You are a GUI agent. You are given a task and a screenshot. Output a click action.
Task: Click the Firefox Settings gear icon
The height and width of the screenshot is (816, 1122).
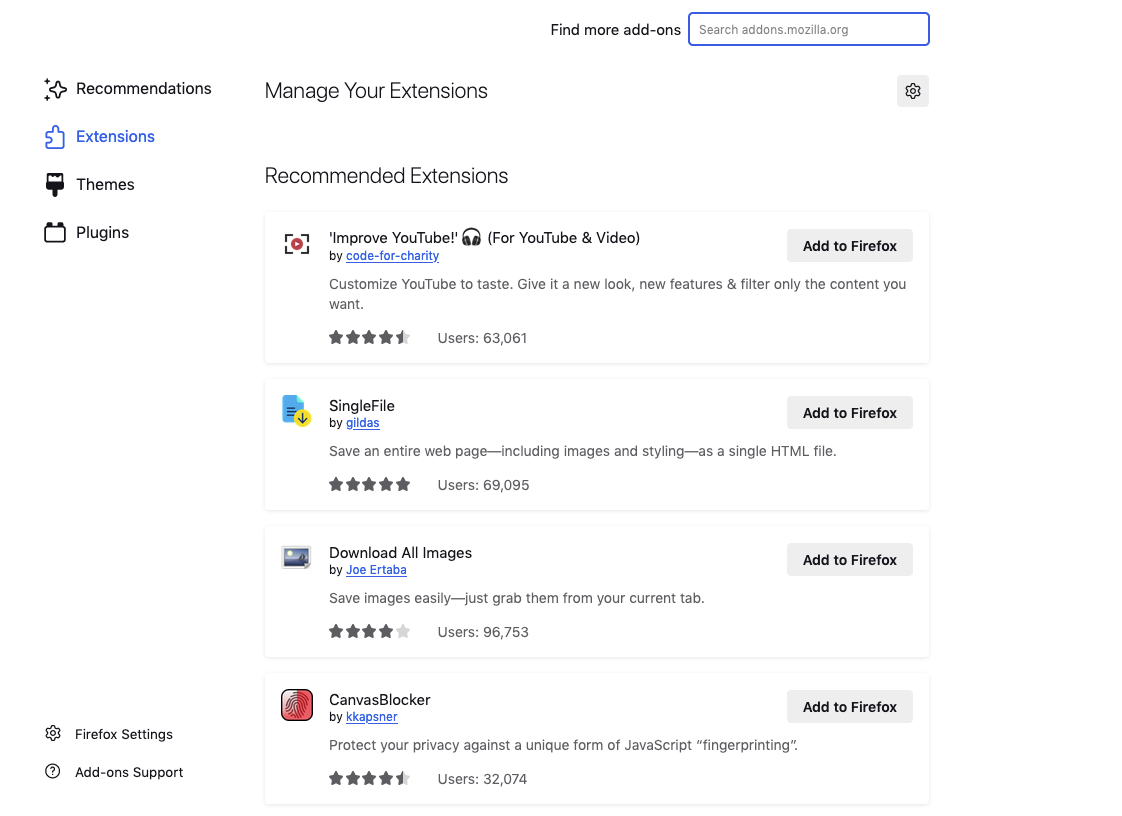click(x=53, y=734)
